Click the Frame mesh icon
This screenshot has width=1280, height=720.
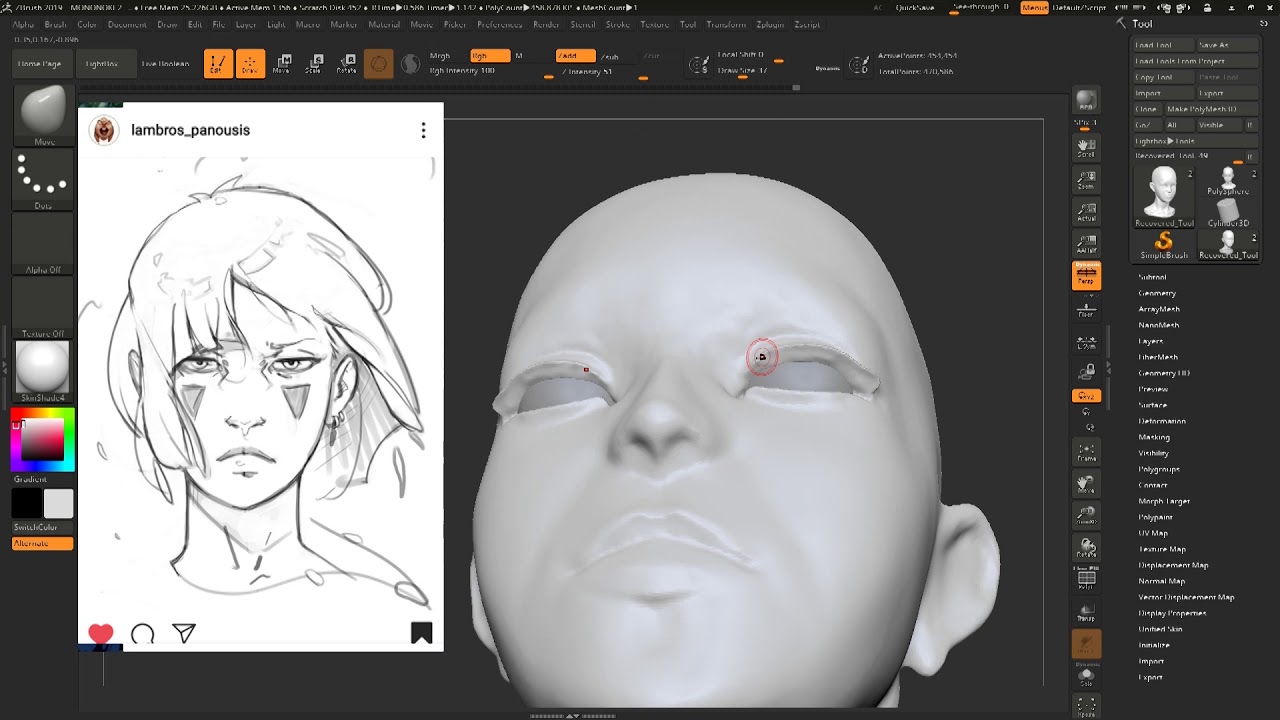tap(1086, 452)
